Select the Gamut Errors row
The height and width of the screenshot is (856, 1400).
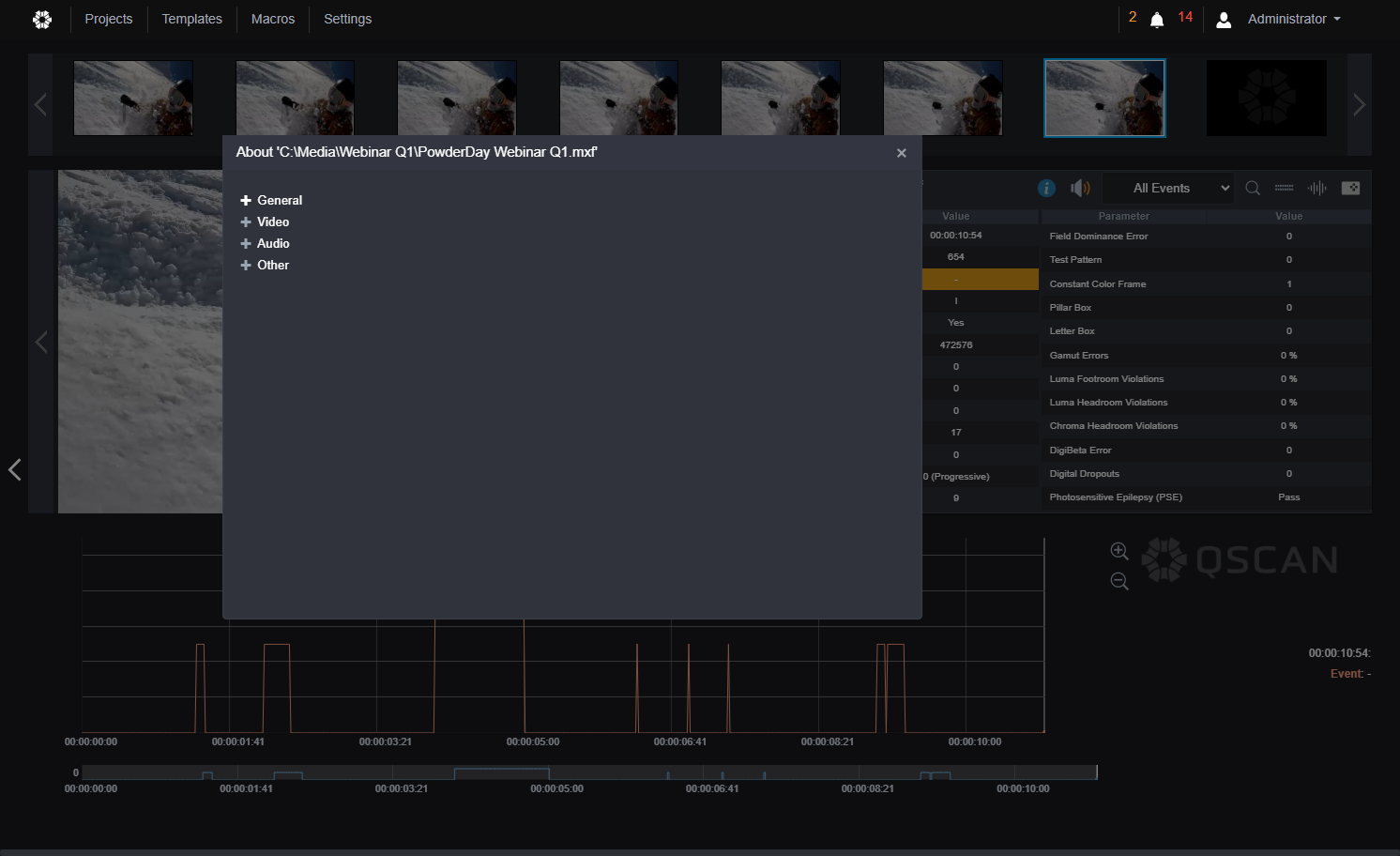1206,355
